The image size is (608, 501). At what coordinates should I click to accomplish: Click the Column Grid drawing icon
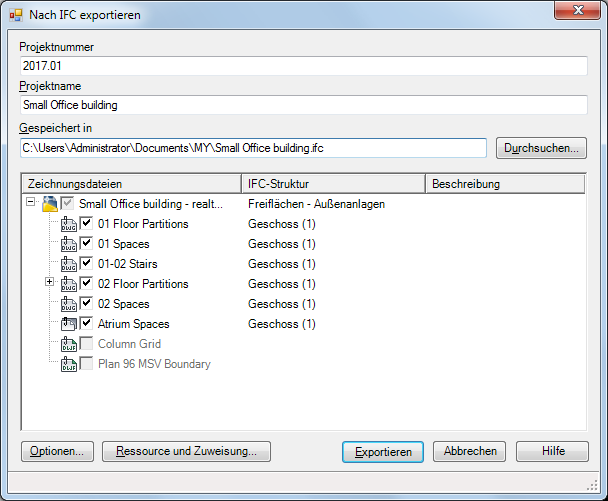[x=69, y=344]
